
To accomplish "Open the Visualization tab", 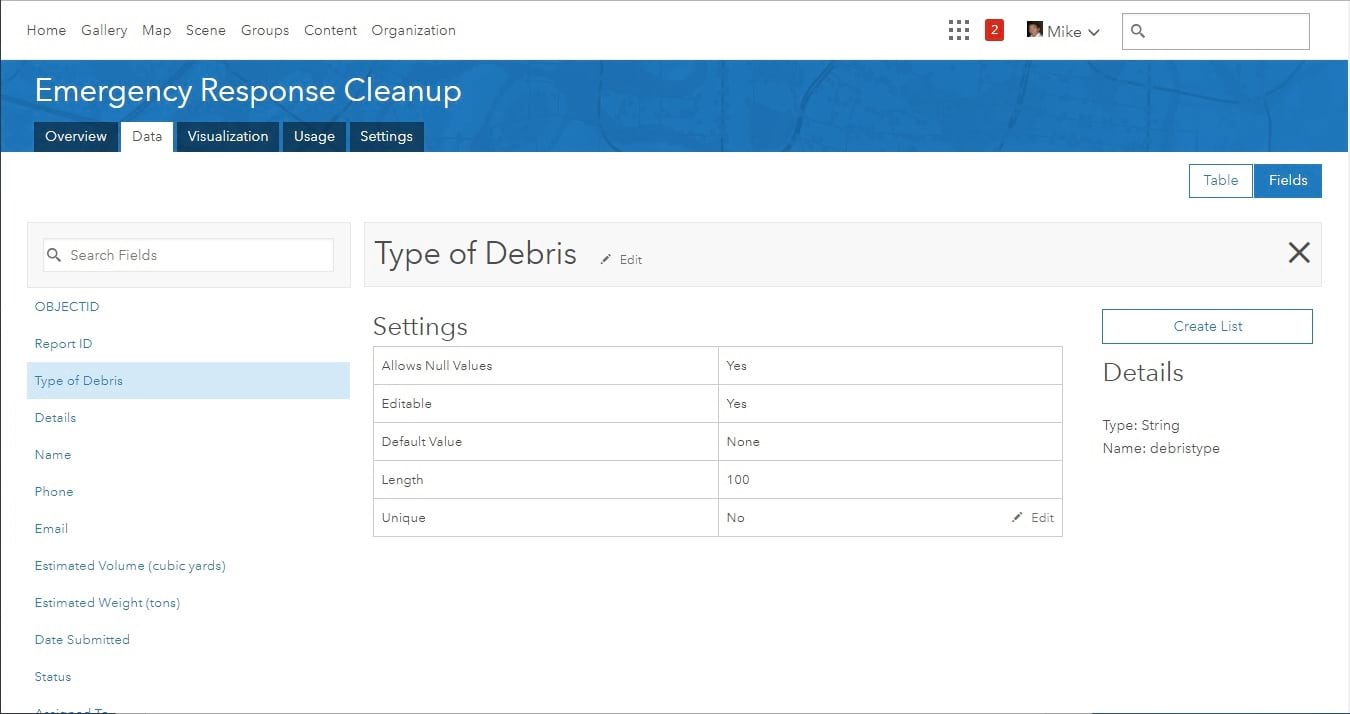I will (228, 137).
